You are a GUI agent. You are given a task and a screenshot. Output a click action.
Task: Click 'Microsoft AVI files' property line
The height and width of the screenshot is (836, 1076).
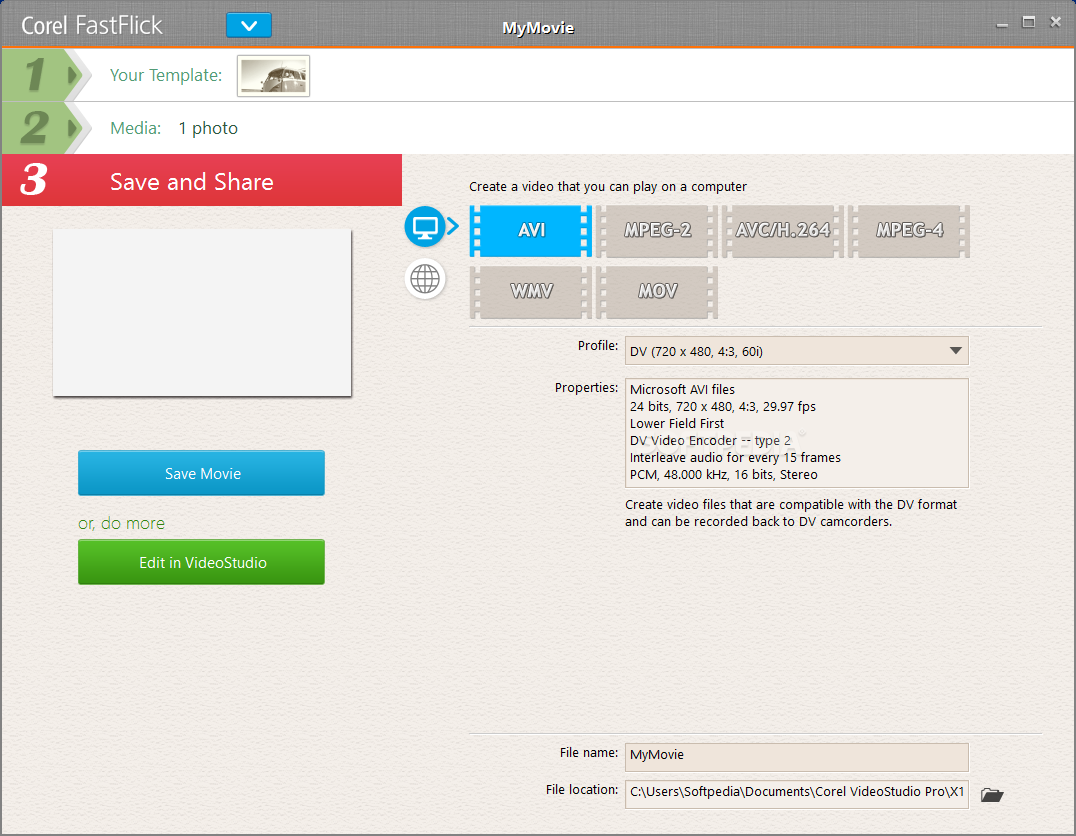pos(682,389)
